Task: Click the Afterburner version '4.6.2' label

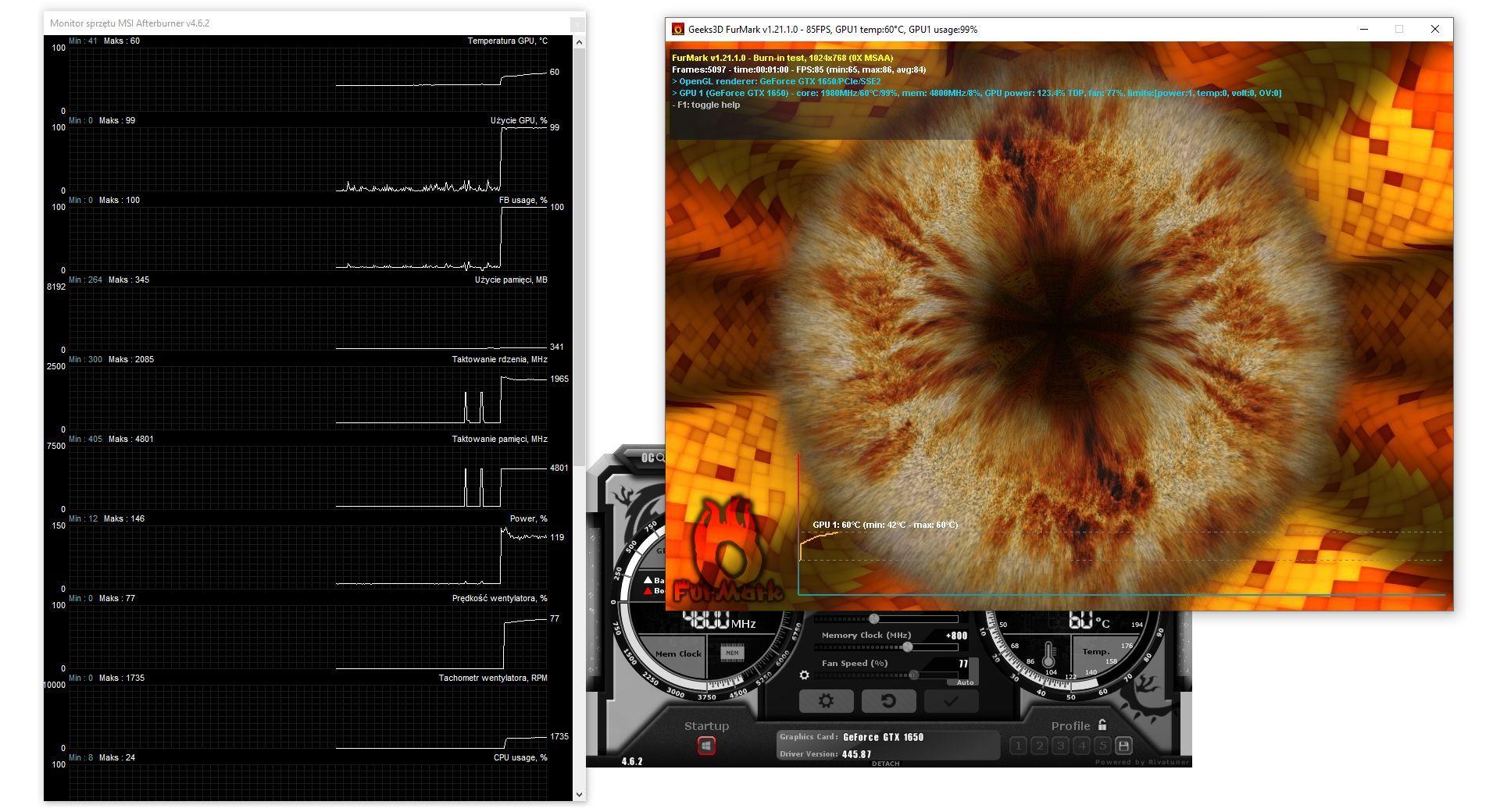Action: tap(632, 761)
